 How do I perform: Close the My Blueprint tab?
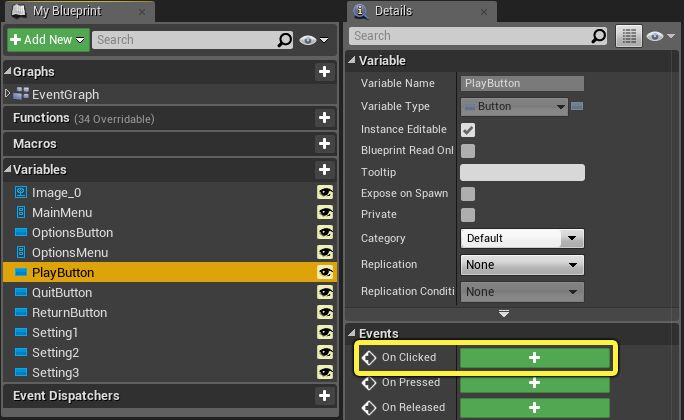click(x=142, y=12)
